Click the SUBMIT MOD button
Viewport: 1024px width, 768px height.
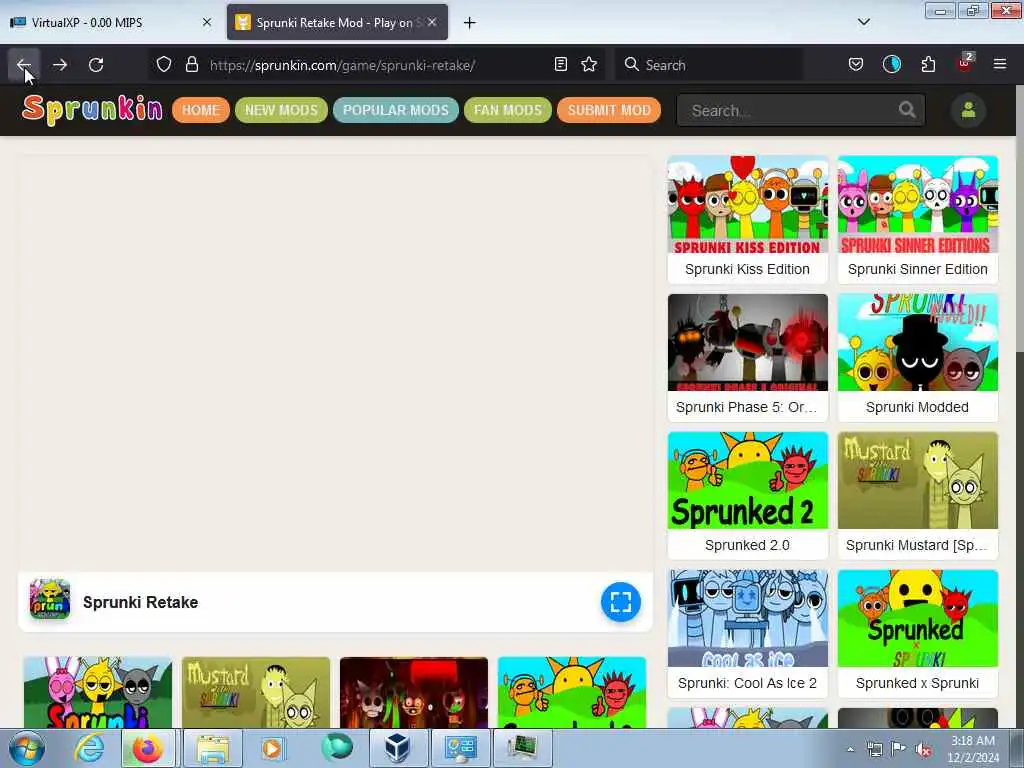click(x=609, y=110)
